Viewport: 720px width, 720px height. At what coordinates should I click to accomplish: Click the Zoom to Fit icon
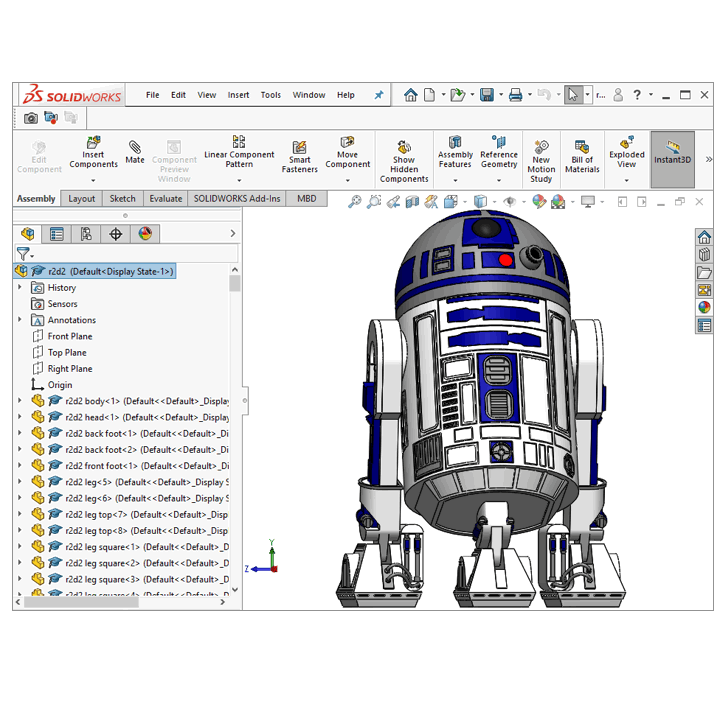coord(354,202)
